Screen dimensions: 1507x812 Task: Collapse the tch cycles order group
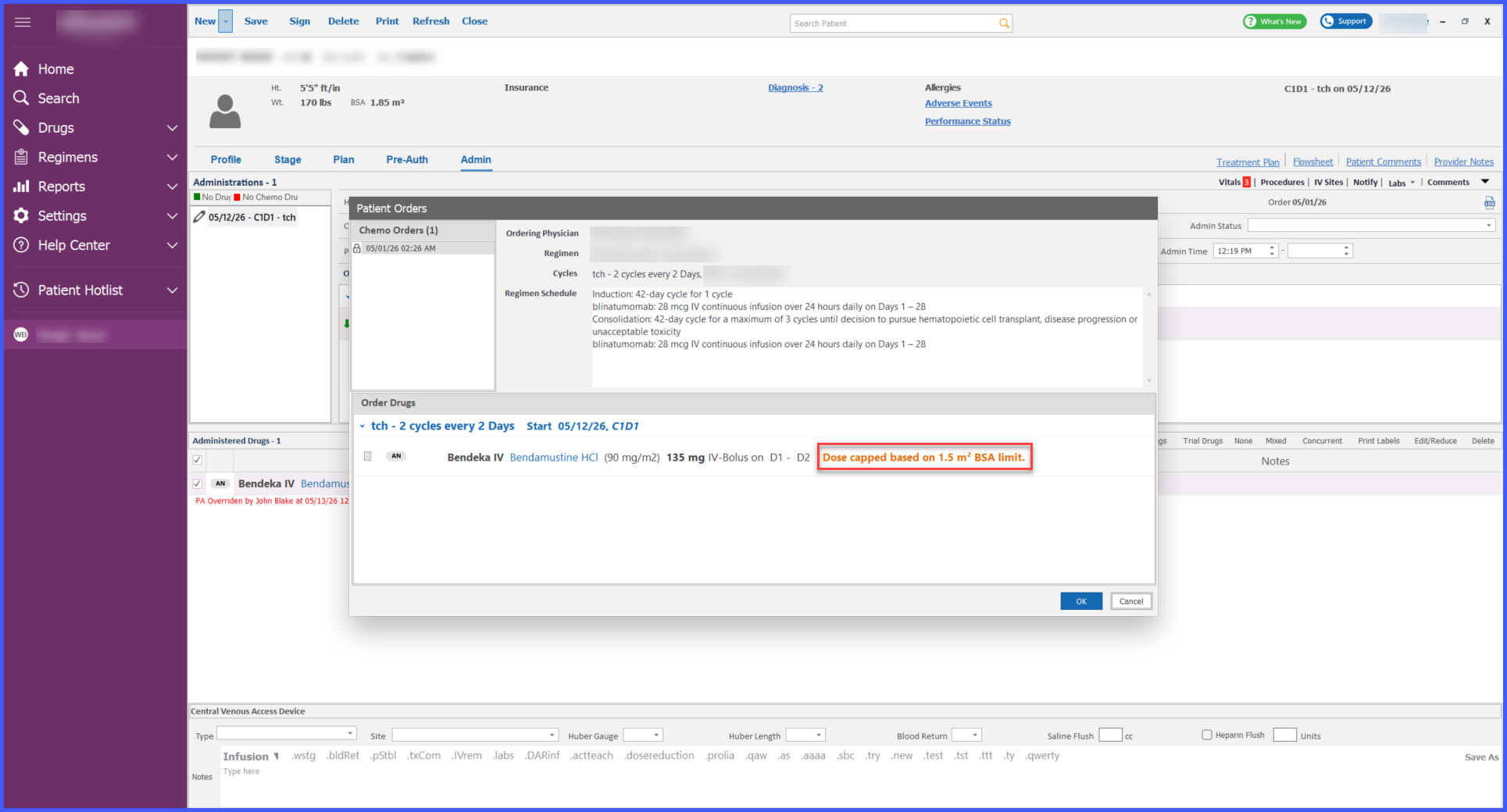click(x=362, y=426)
